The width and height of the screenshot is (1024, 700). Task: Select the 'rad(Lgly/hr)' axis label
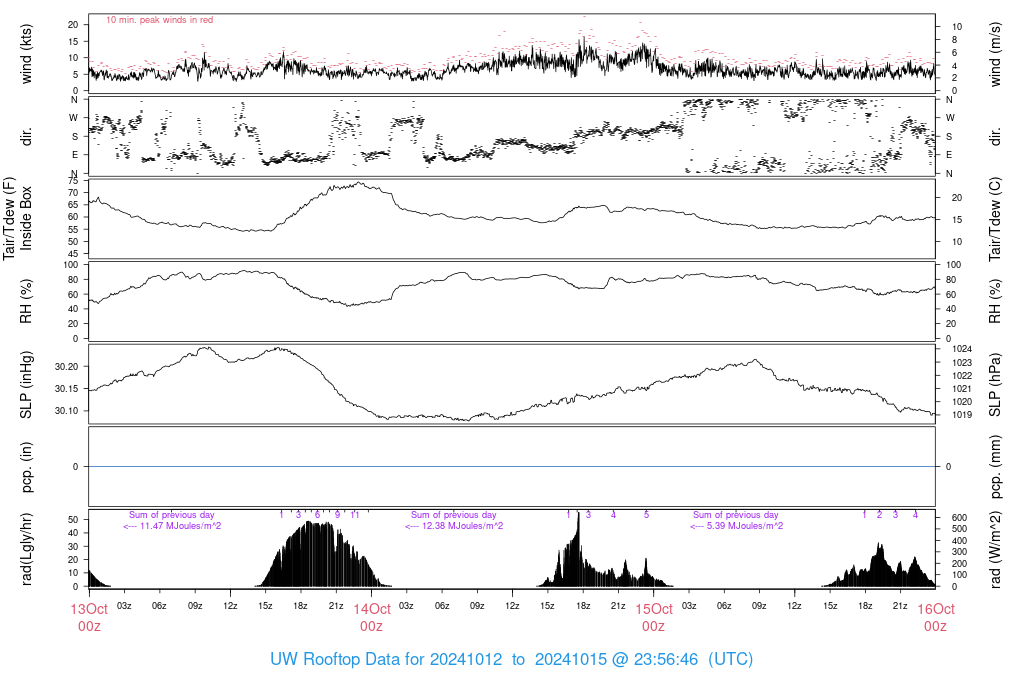point(26,549)
